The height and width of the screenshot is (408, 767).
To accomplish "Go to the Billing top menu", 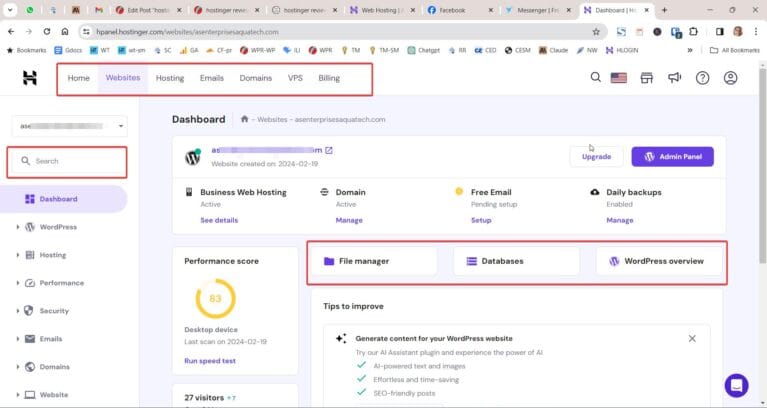I will [328, 78].
